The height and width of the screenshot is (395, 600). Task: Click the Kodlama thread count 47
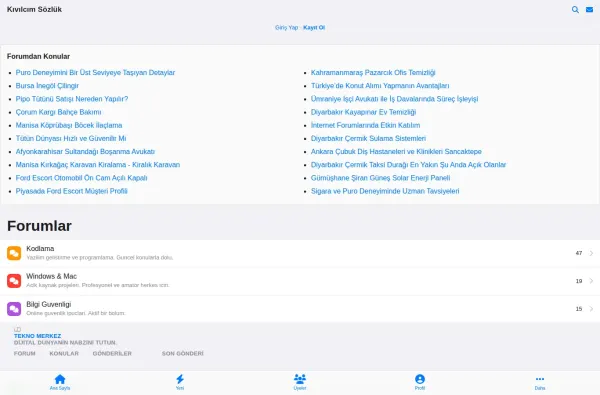pyautogui.click(x=579, y=253)
